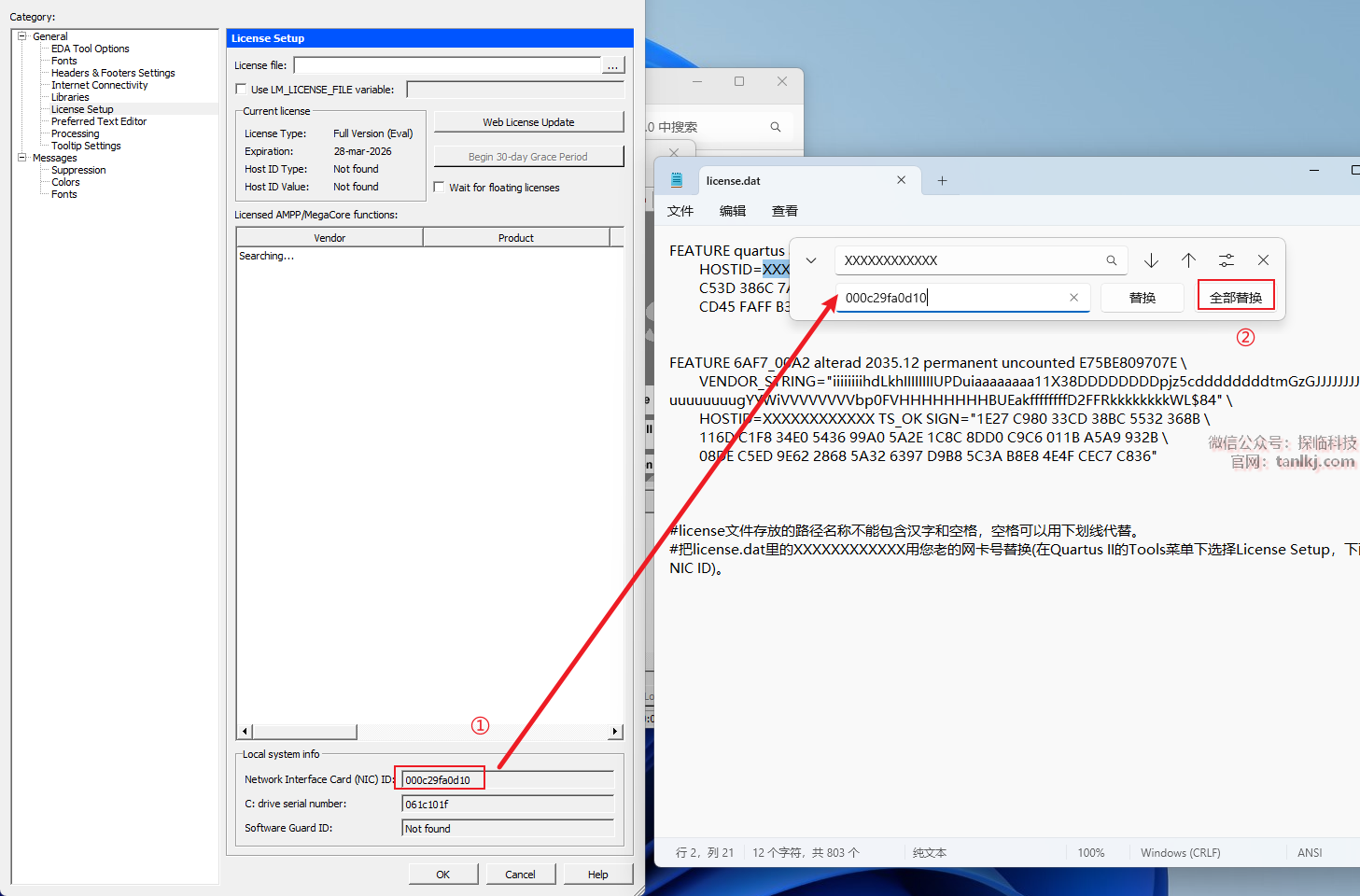Click the Software Guard ID field
The width and height of the screenshot is (1360, 896).
508,828
